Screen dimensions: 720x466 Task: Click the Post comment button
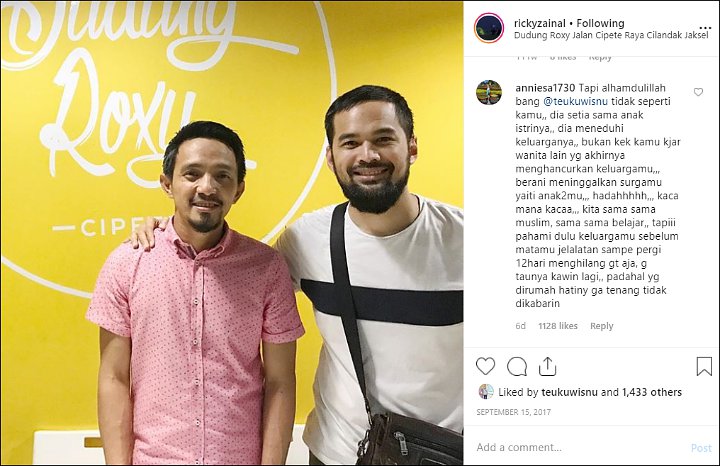701,448
